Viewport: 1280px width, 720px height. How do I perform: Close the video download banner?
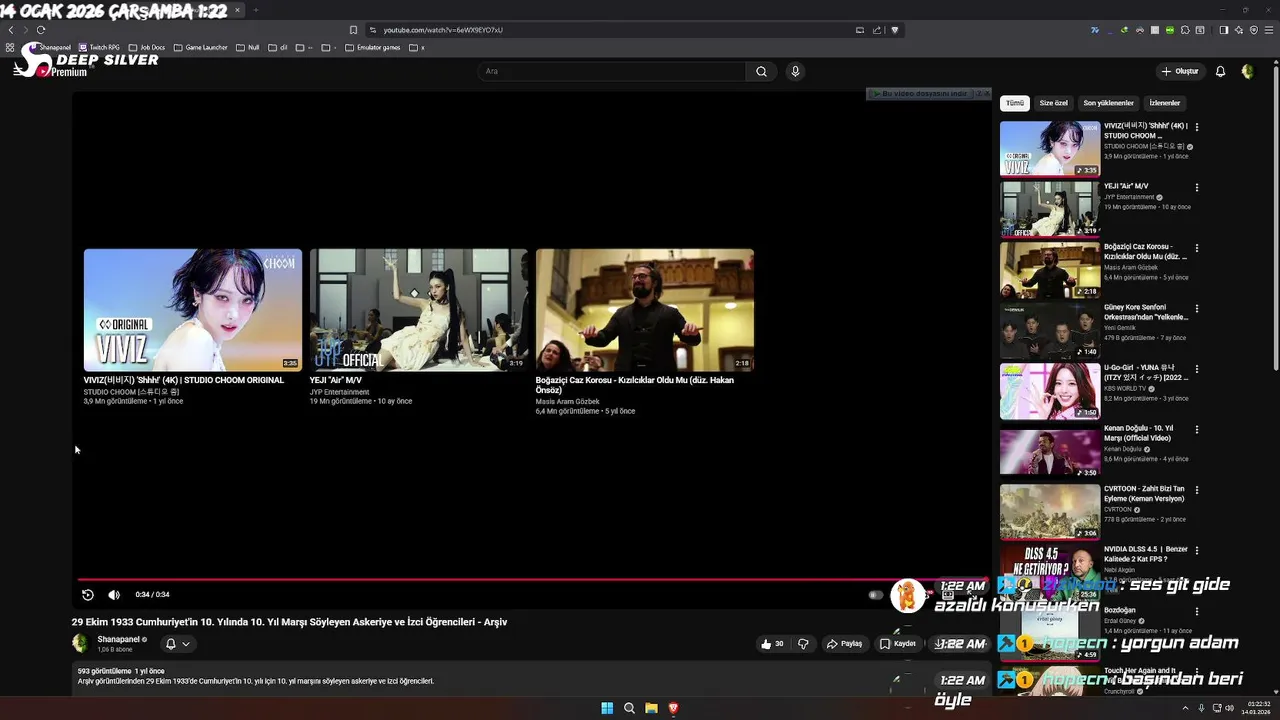point(985,93)
